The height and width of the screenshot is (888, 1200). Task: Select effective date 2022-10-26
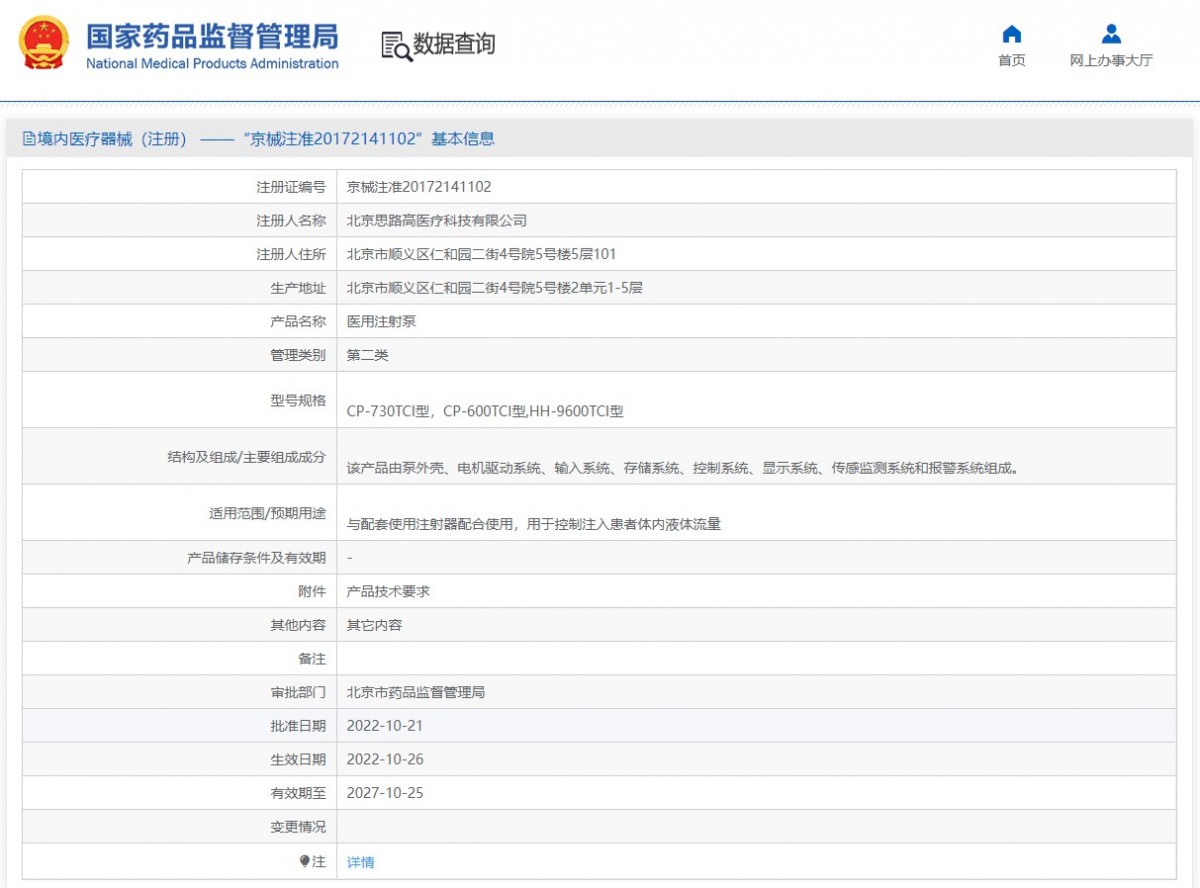pos(385,759)
